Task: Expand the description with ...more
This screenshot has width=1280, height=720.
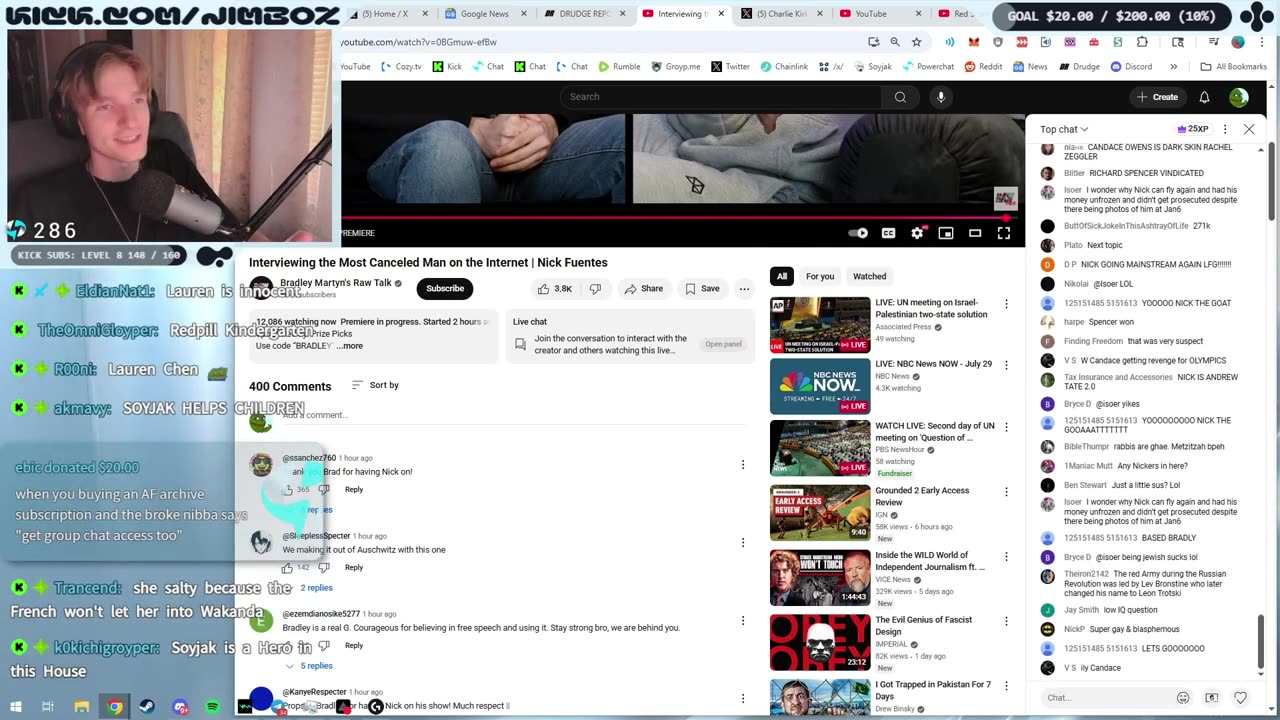Action: coord(351,346)
